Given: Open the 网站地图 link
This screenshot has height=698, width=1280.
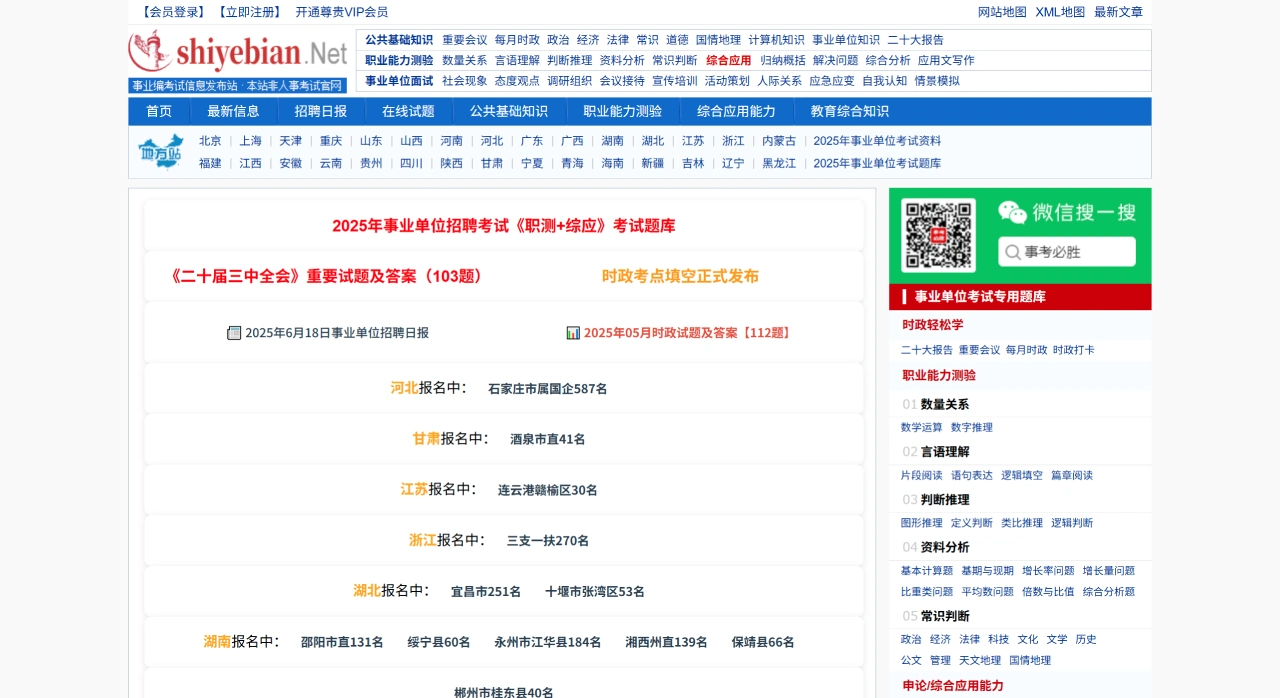Looking at the screenshot, I should (1002, 12).
